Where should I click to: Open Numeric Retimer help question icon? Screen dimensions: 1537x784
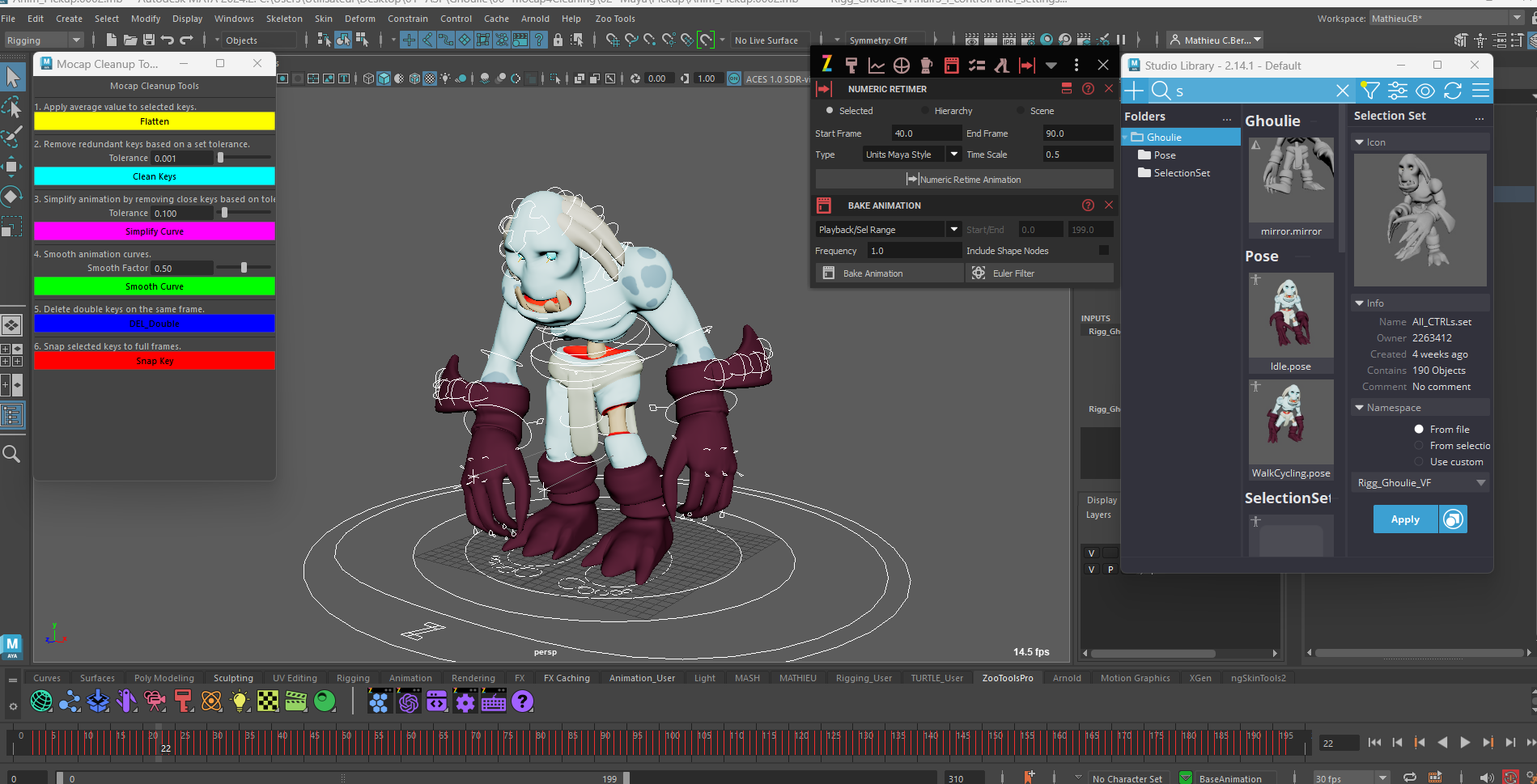[x=1088, y=89]
